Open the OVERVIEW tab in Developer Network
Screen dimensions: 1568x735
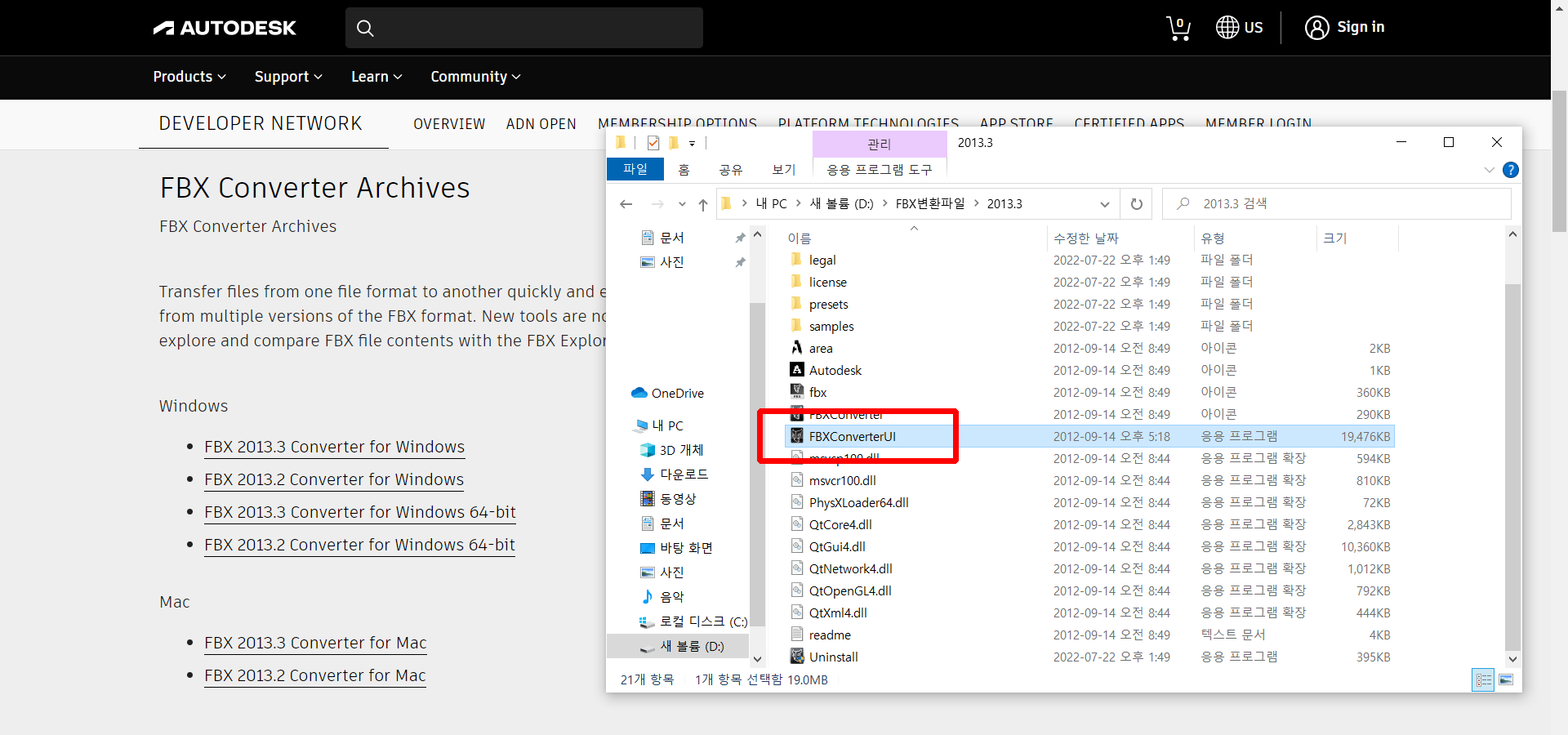pos(449,124)
